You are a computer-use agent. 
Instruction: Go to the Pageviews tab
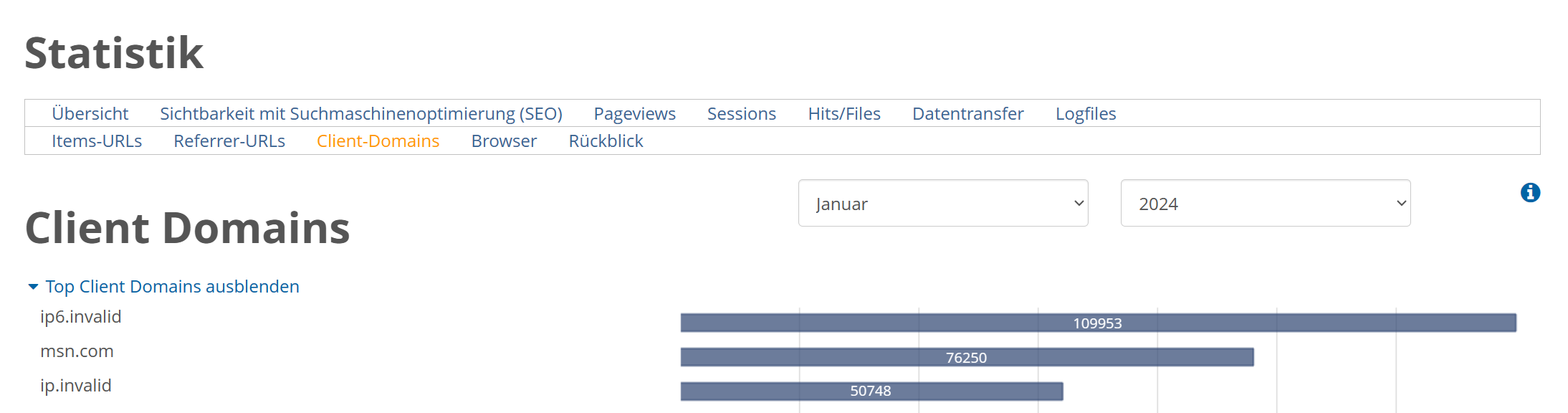pyautogui.click(x=634, y=114)
